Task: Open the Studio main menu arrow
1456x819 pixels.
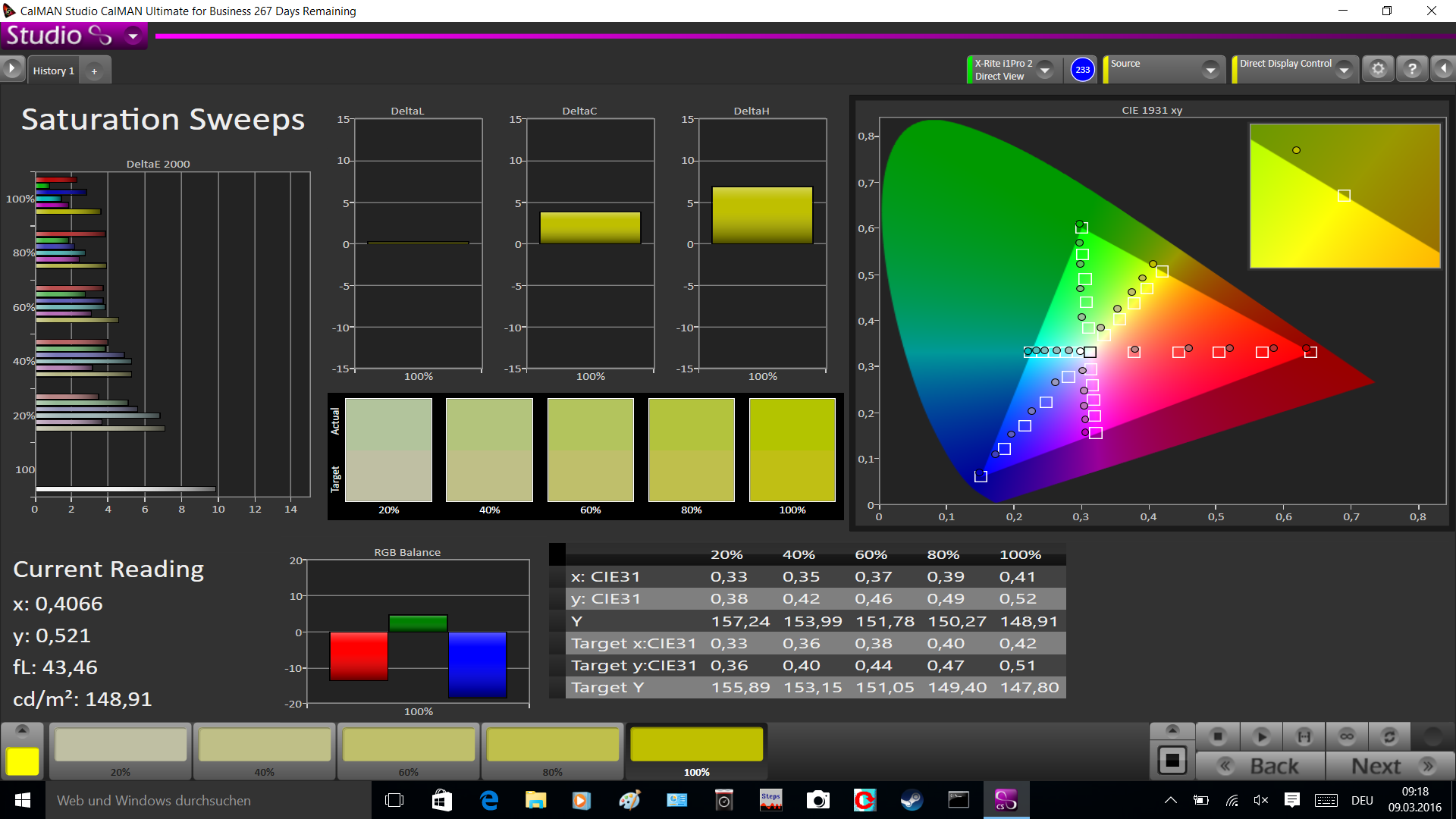Action: (x=133, y=36)
